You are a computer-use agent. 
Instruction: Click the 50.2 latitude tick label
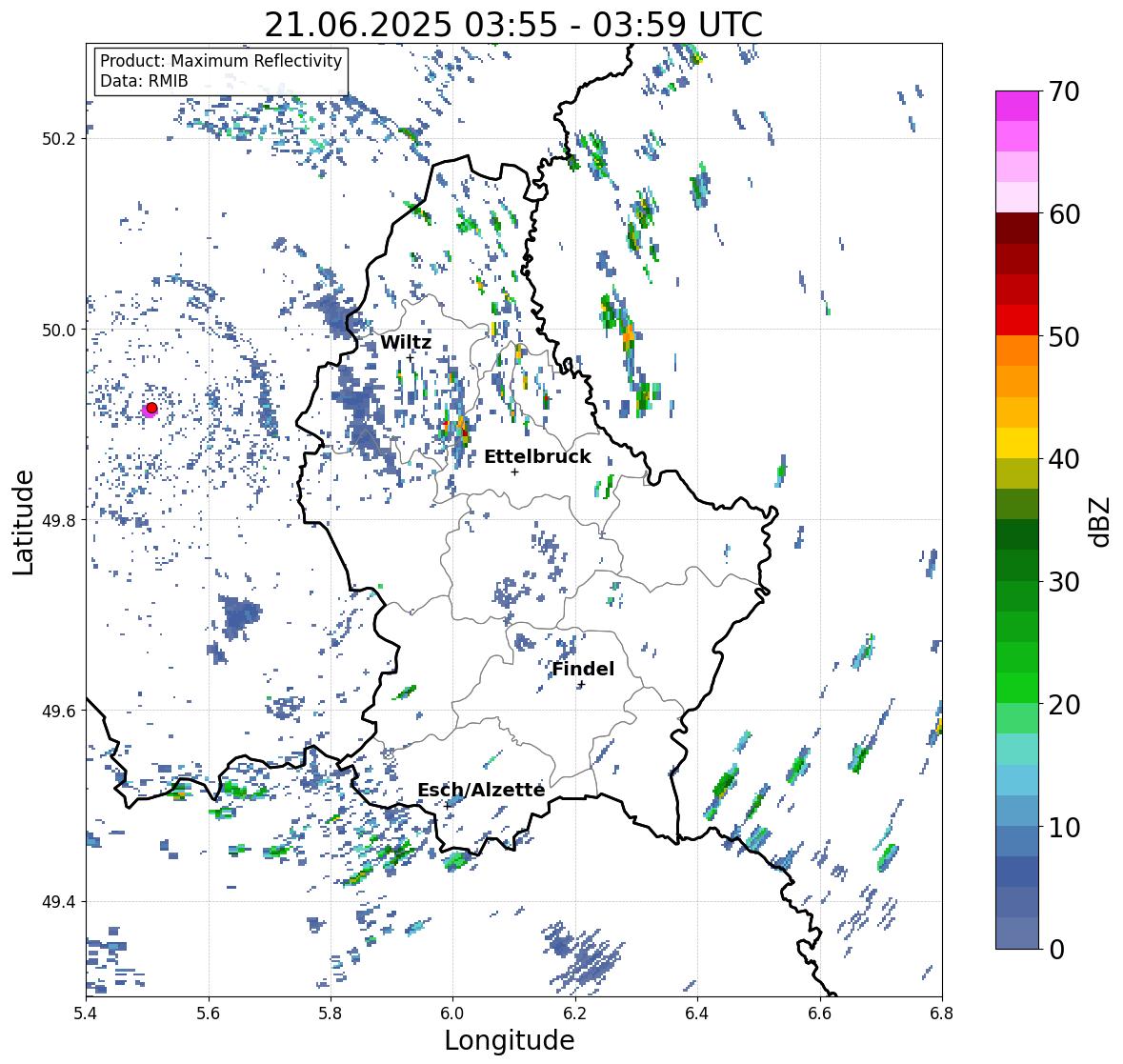point(58,139)
